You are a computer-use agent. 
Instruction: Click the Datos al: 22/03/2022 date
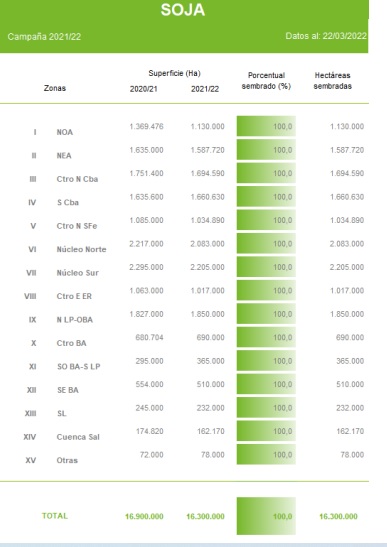tap(326, 36)
